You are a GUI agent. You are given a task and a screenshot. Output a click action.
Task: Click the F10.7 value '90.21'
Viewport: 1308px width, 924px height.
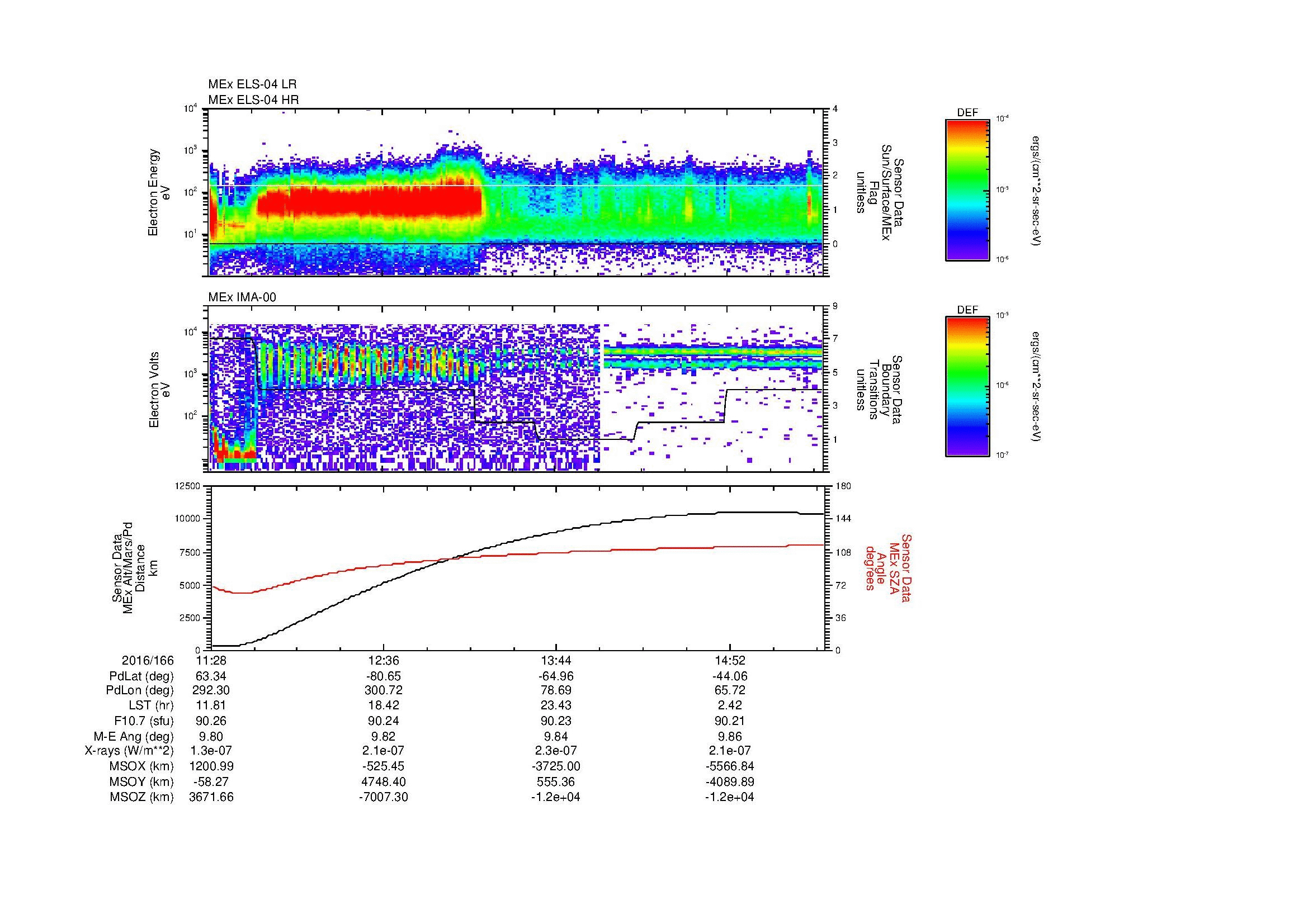click(x=730, y=721)
